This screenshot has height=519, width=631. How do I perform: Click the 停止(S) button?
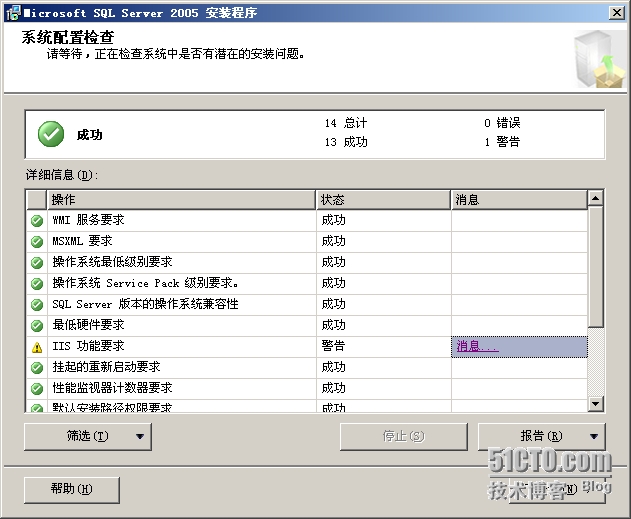coord(404,437)
